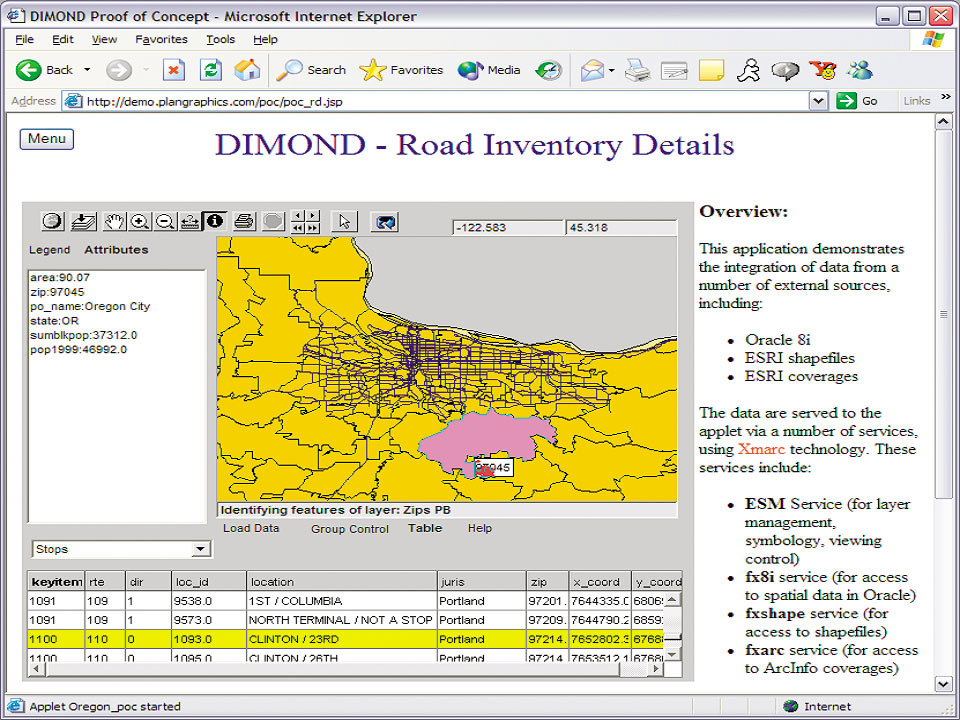960x720 pixels.
Task: Open the browser Search pane
Action: [x=311, y=70]
